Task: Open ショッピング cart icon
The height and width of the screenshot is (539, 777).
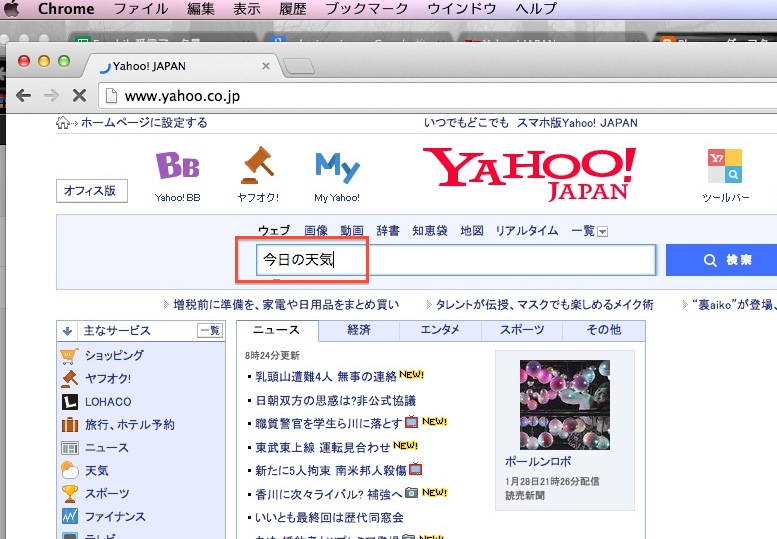Action: (x=69, y=355)
